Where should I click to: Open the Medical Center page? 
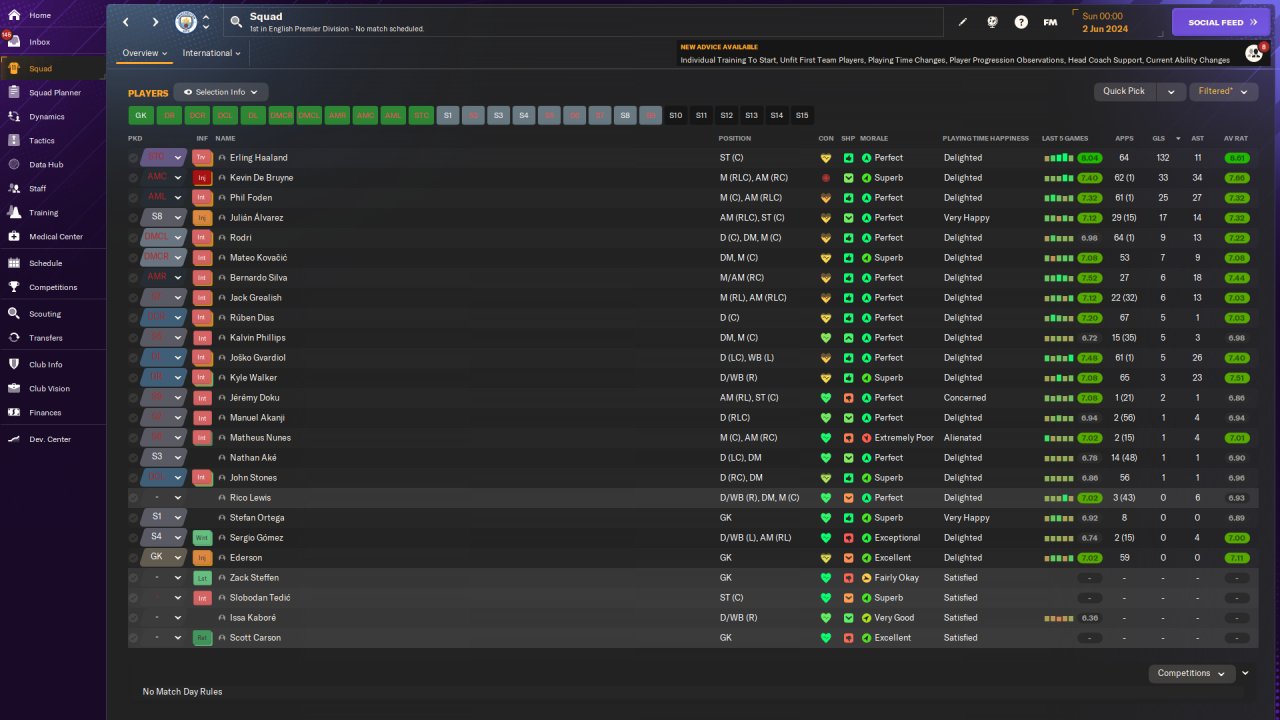click(x=56, y=237)
